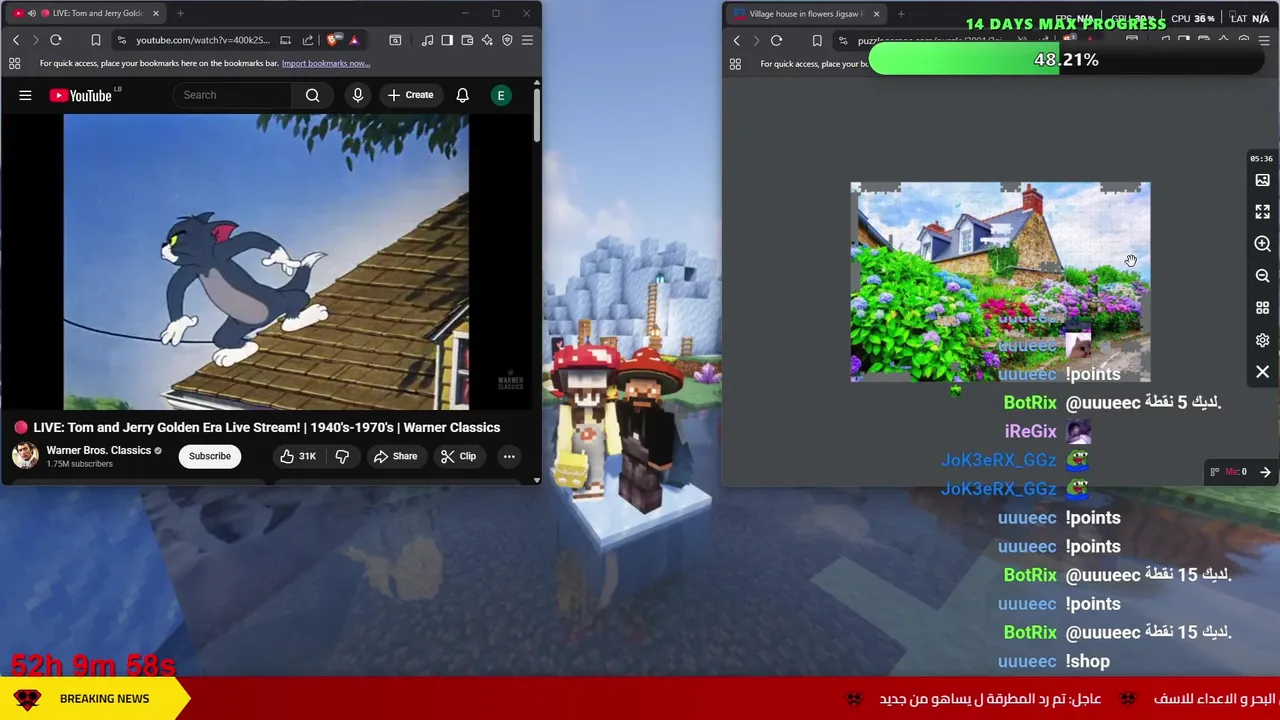Open the apps grid in YouTube bookmarks bar
This screenshot has height=720, width=1280.
click(x=15, y=63)
